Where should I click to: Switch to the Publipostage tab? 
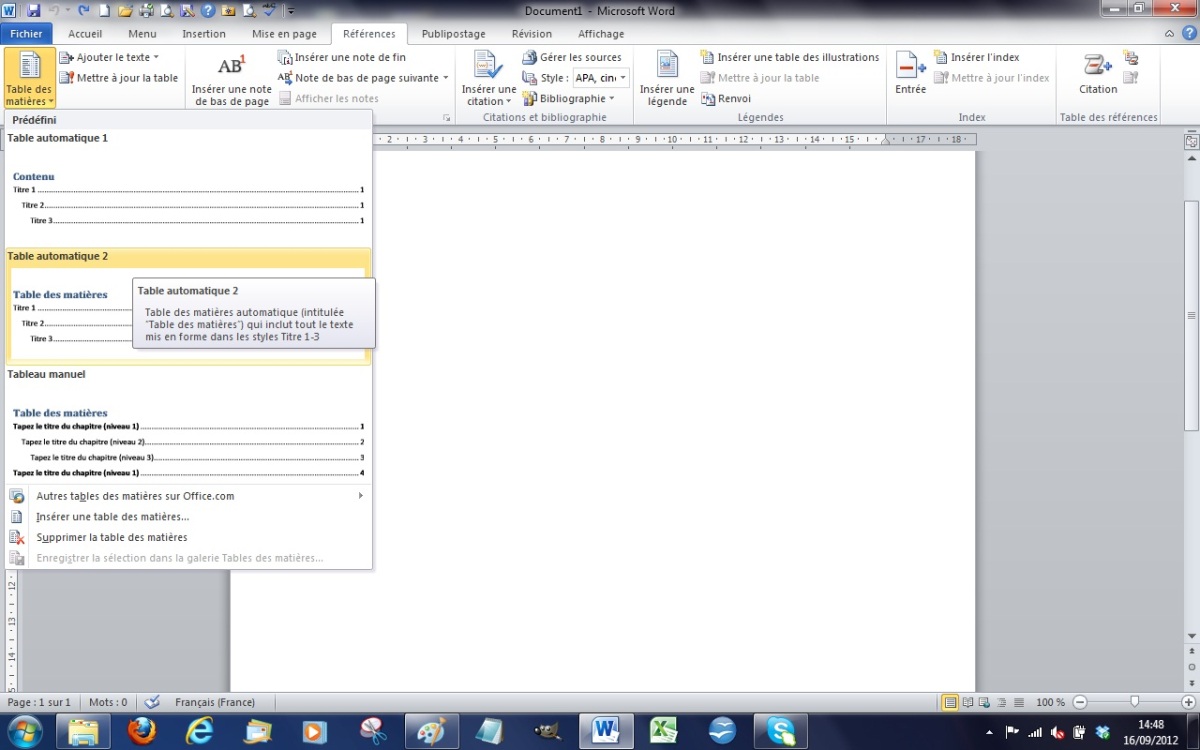click(454, 34)
